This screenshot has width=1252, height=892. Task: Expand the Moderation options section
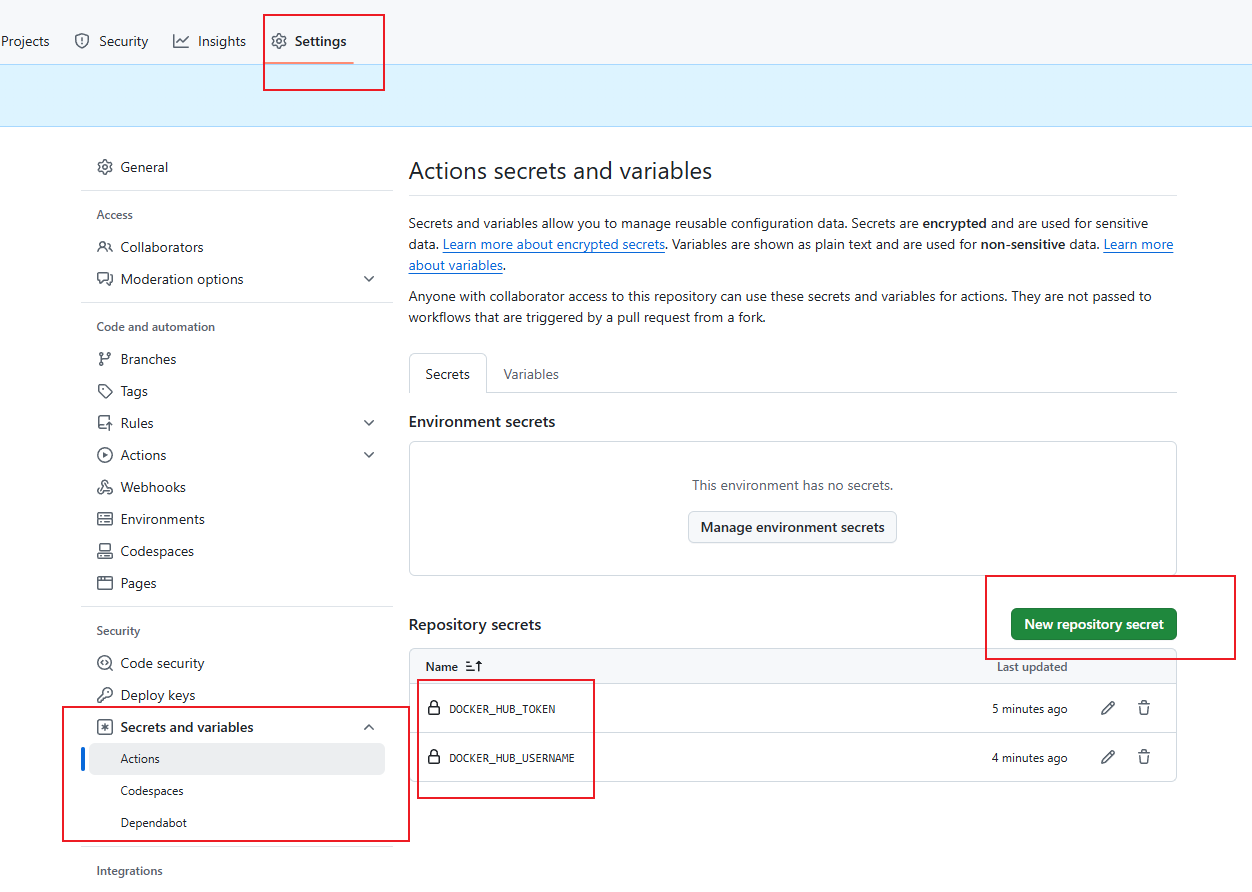pos(369,279)
